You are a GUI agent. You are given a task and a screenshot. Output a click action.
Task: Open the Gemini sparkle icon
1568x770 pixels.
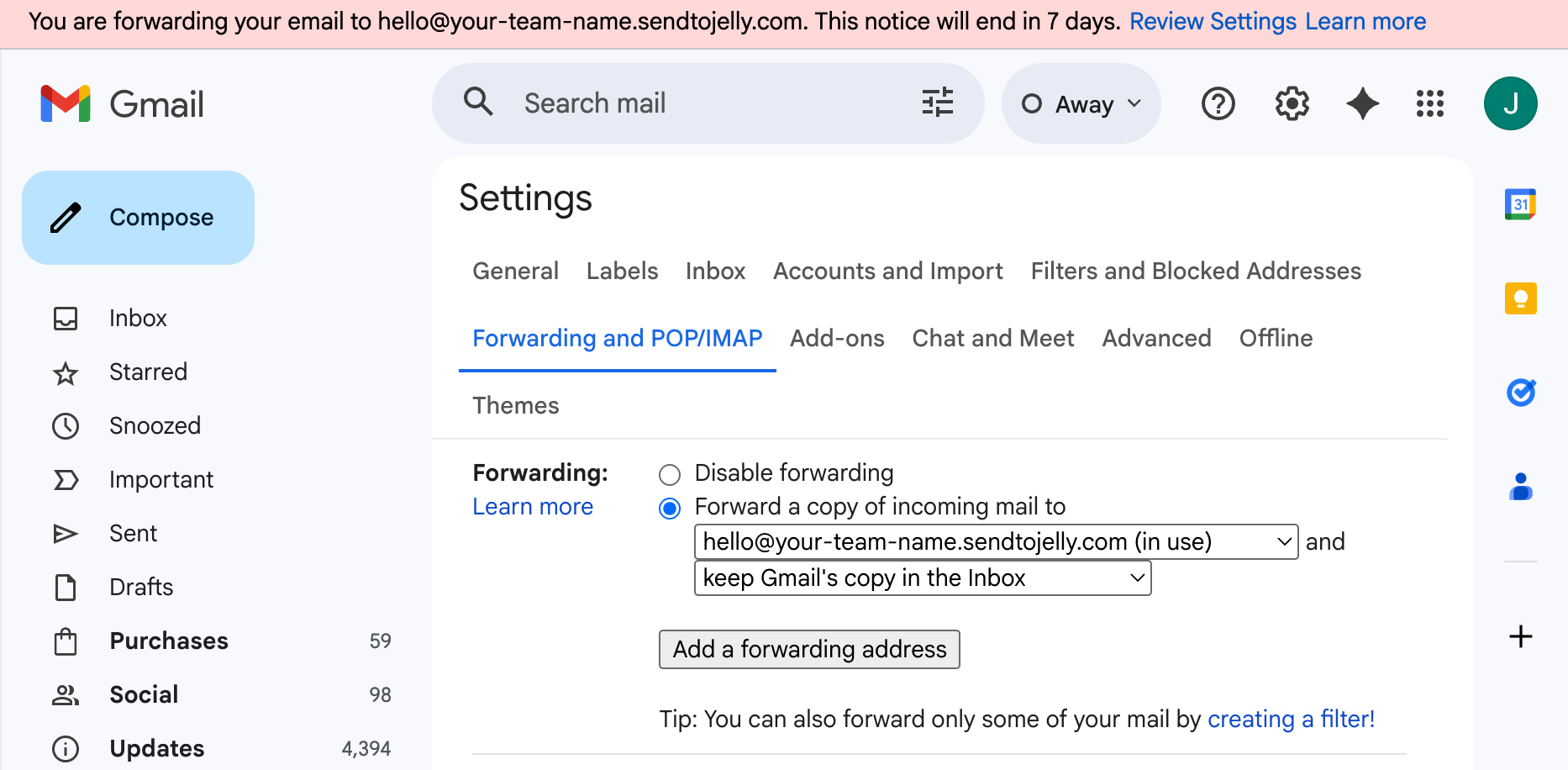pyautogui.click(x=1362, y=103)
